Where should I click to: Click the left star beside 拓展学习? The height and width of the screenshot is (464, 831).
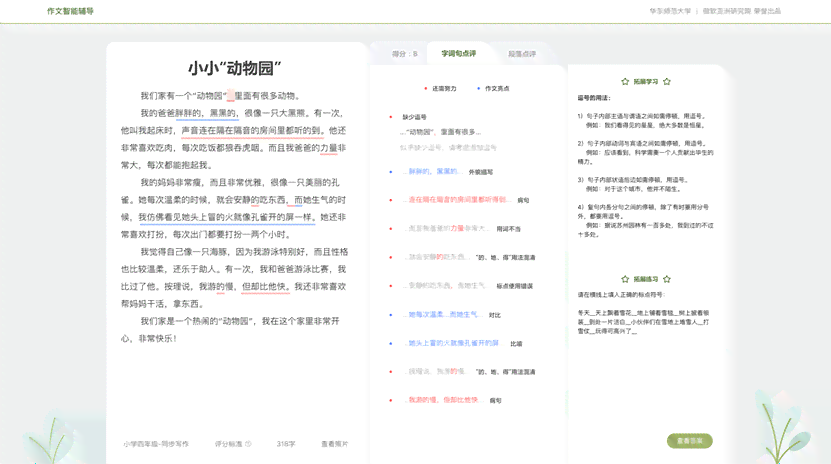[625, 82]
